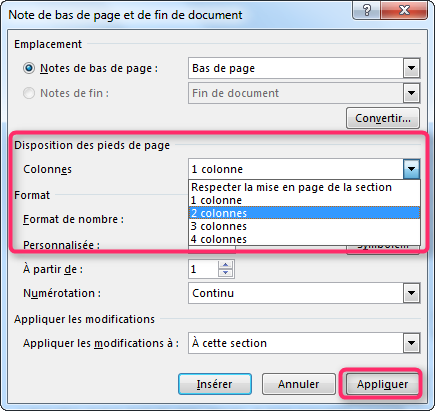
Task: Open the Bas de page dropdown arrow
Action: [x=411, y=68]
